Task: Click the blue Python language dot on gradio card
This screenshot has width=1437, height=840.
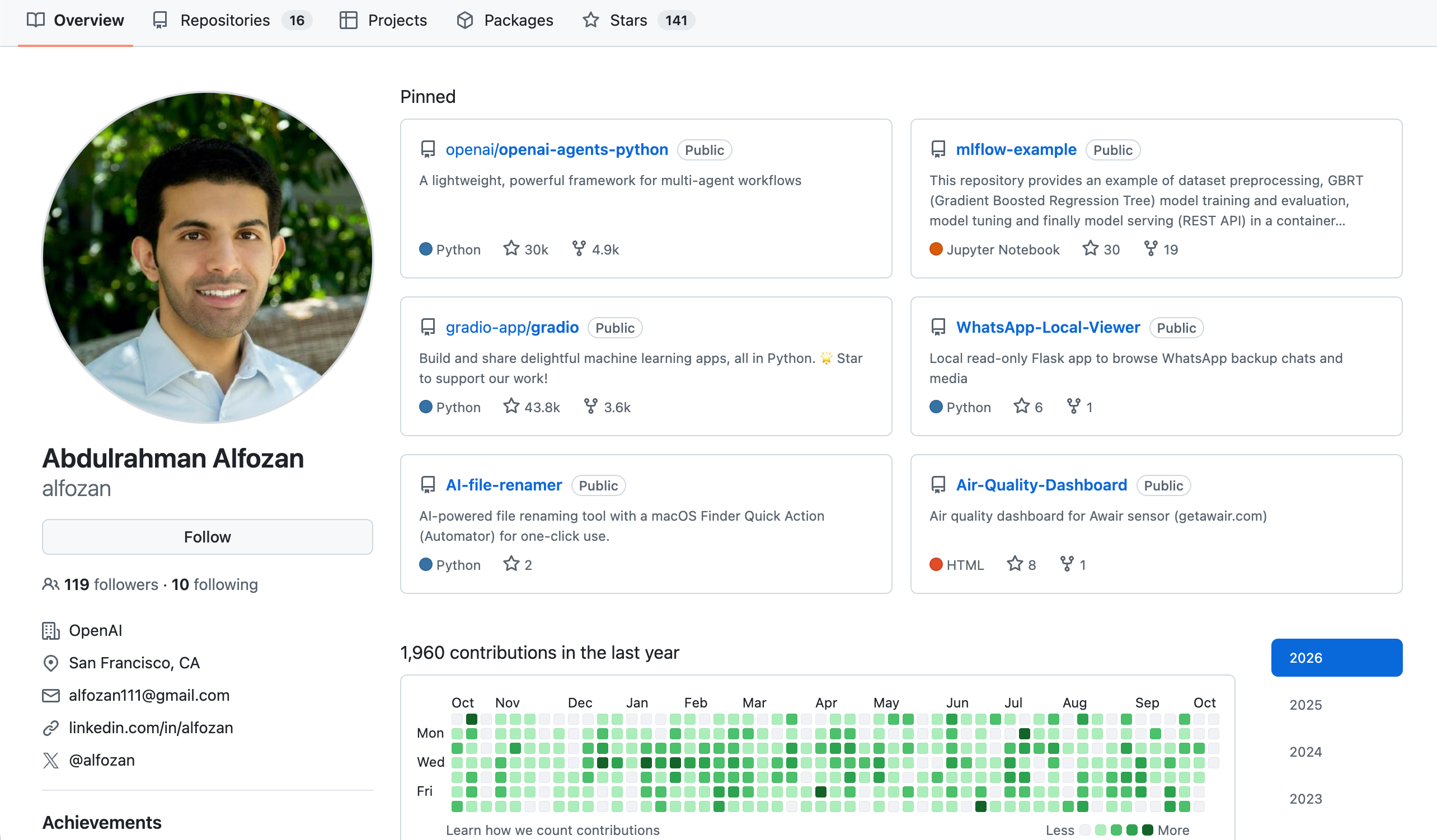Action: pyautogui.click(x=425, y=407)
